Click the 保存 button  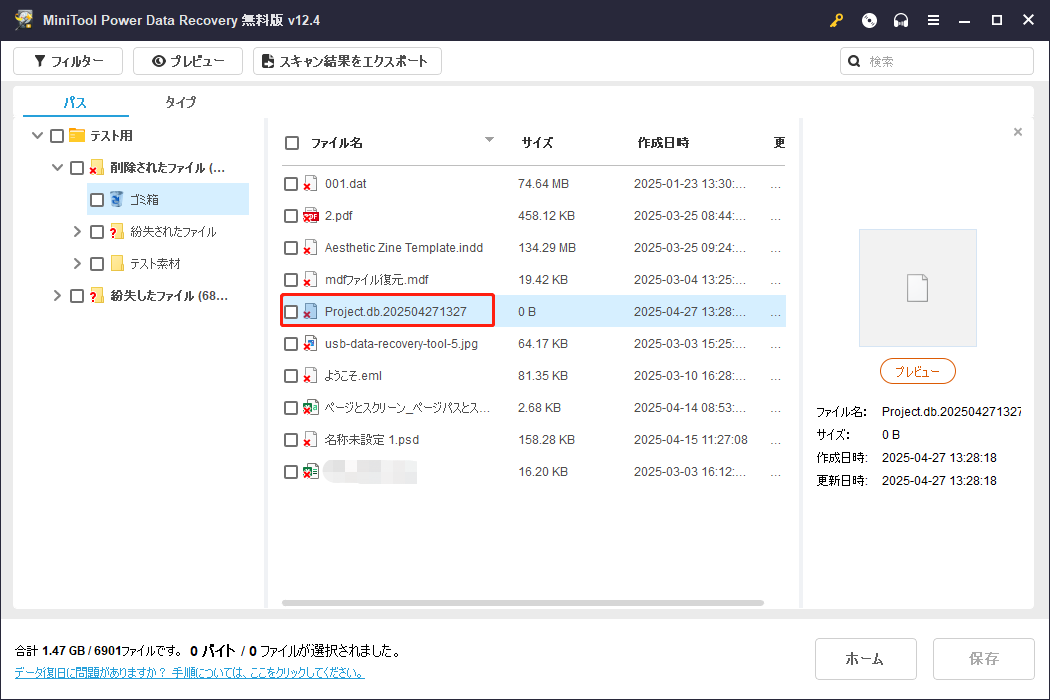(983, 658)
